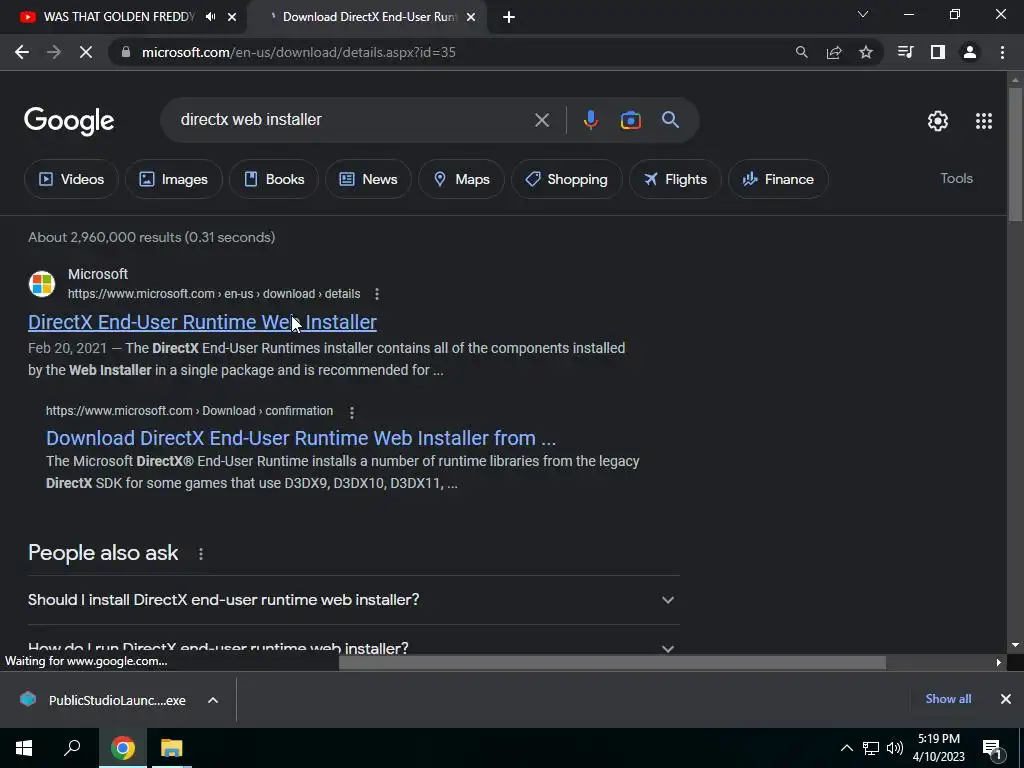Open more options for the confirmation result
The image size is (1024, 768).
click(x=351, y=412)
